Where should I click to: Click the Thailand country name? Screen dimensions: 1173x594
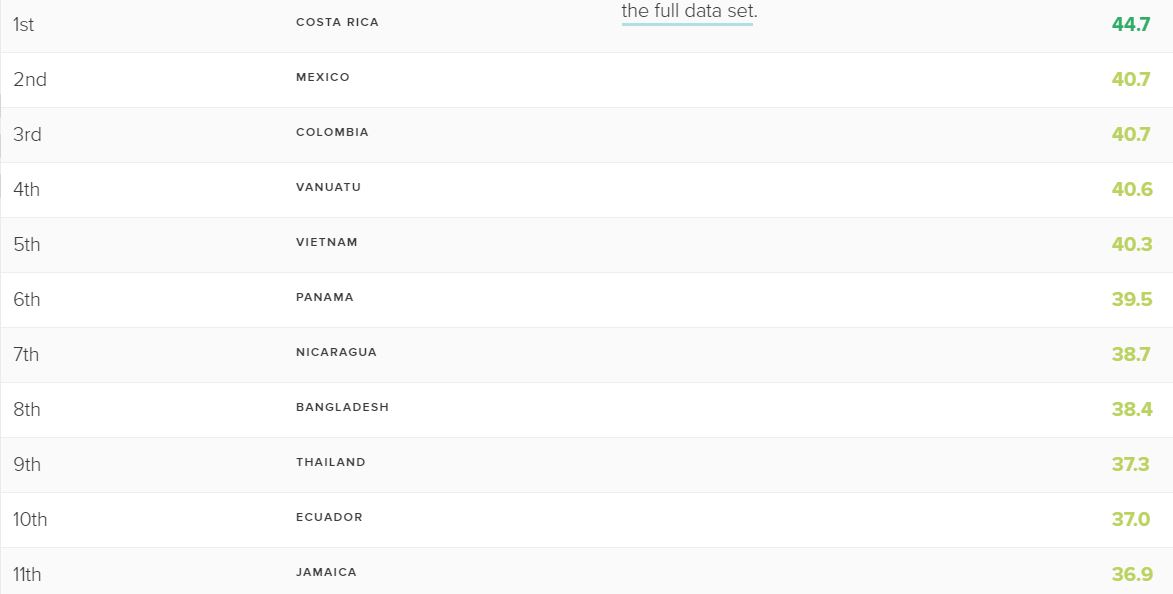(330, 462)
